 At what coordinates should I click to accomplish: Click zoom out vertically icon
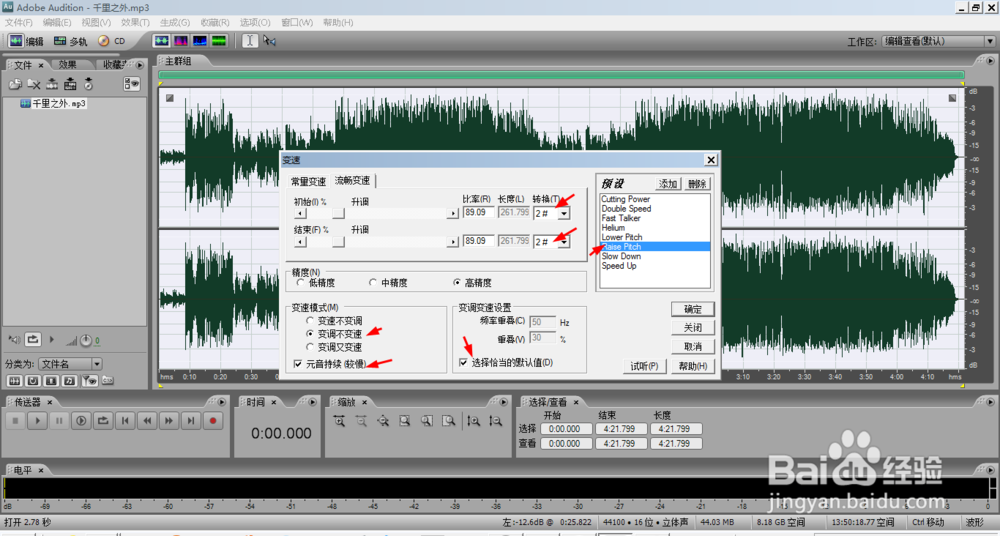click(x=495, y=421)
